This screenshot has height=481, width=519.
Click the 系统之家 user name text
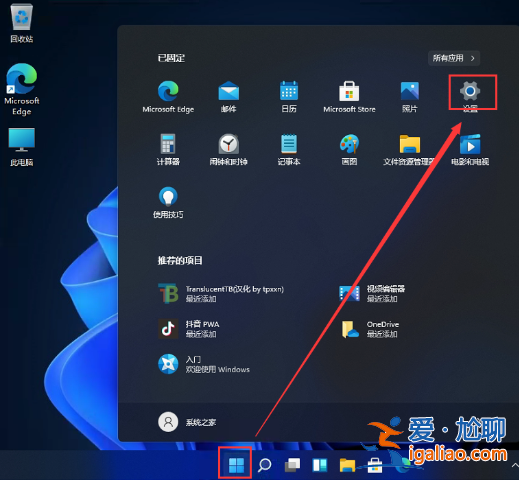coord(201,422)
